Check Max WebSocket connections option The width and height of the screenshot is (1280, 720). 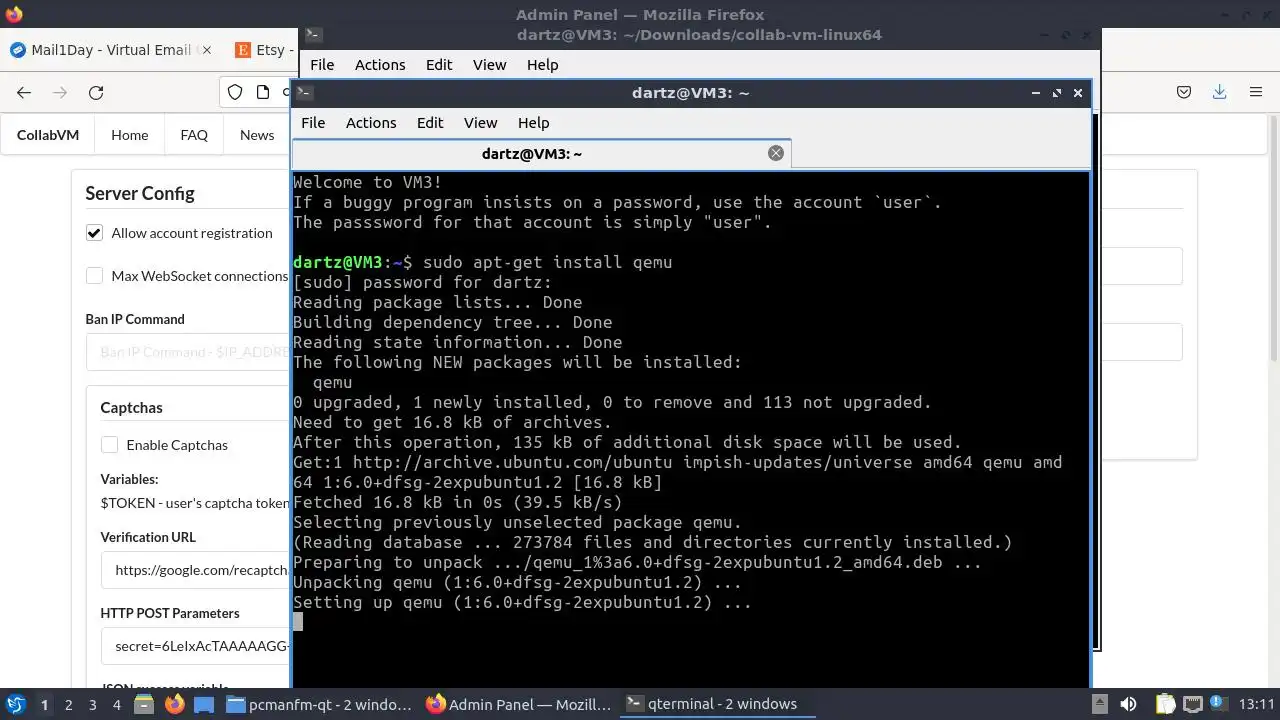coord(94,276)
